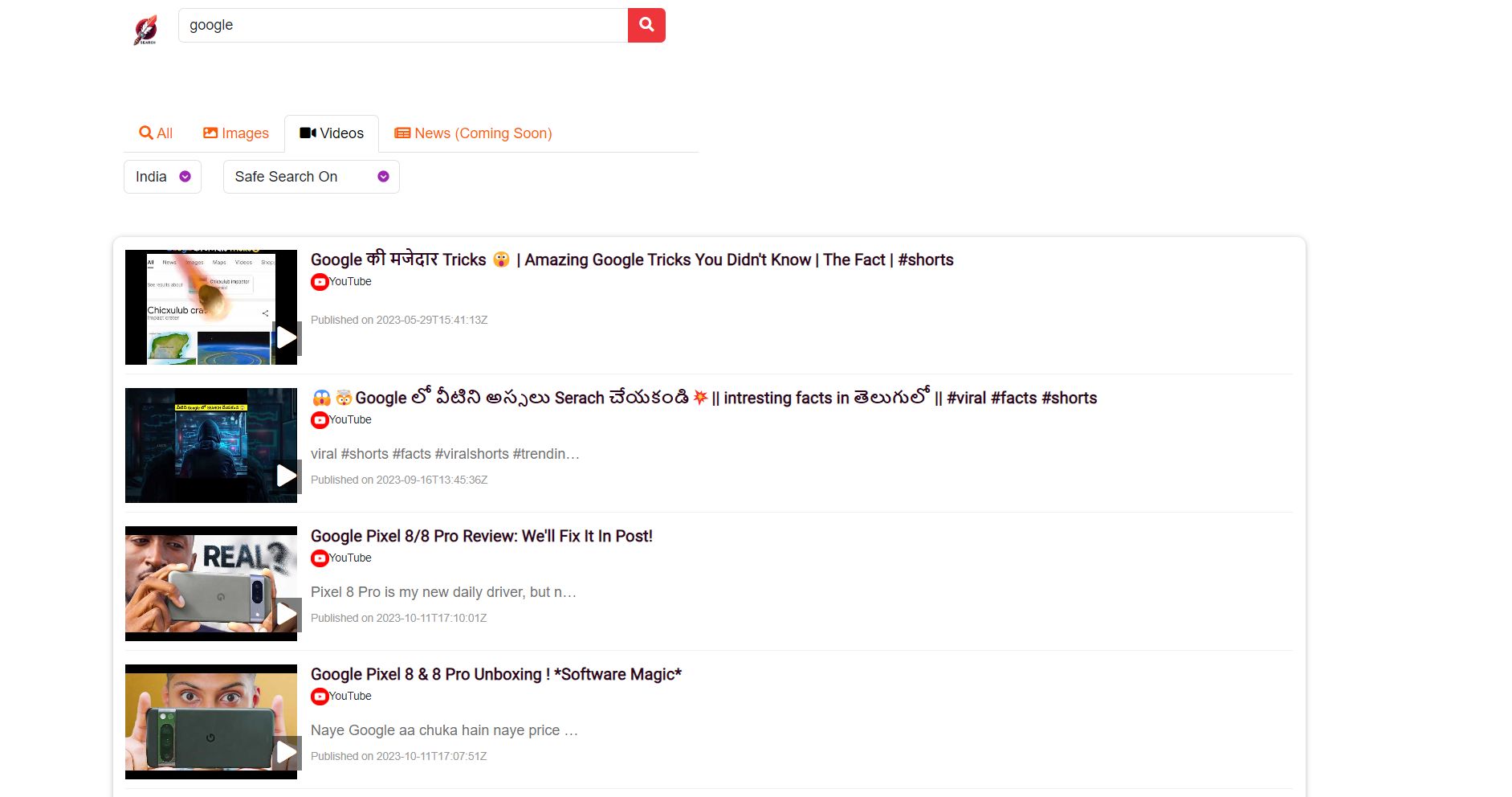
Task: Open the News (Coming Soon) tab
Action: pyautogui.click(x=473, y=133)
